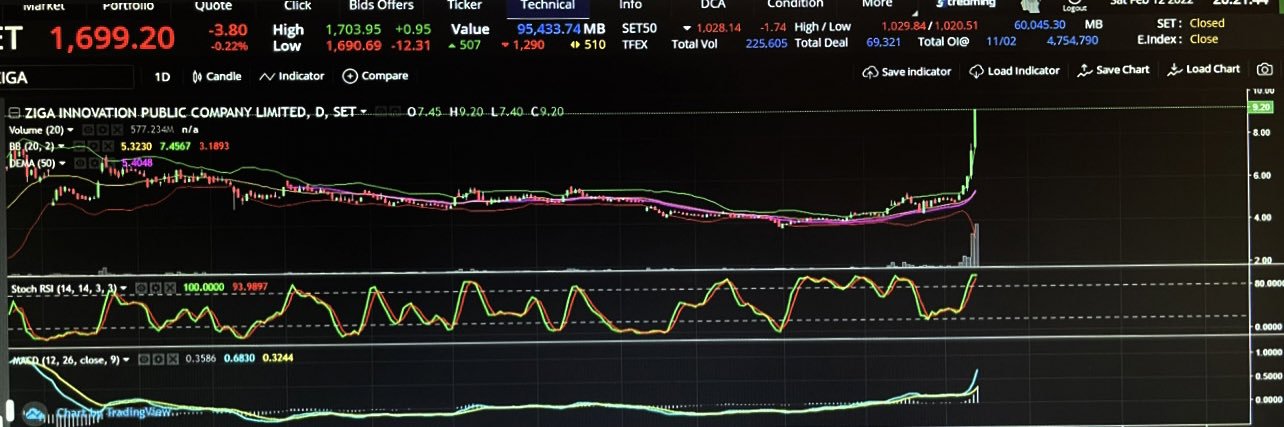Click the High value 1,703.95
This screenshot has height=427, width=1284.
tap(353, 29)
